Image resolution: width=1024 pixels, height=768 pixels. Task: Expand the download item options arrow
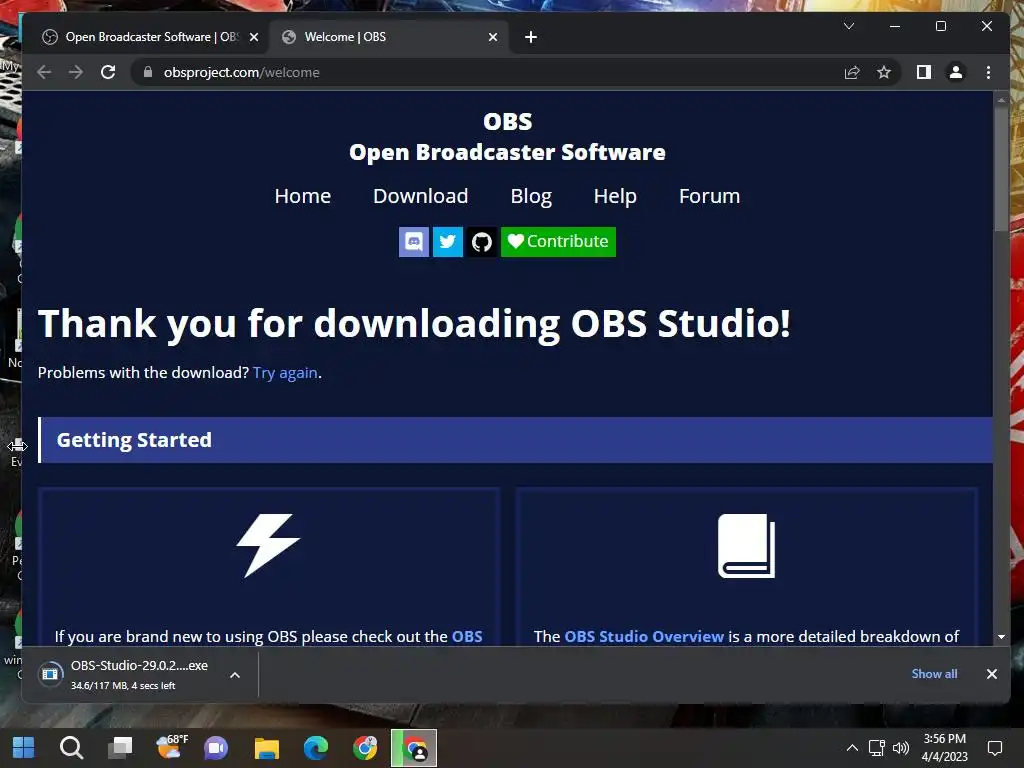(x=235, y=675)
